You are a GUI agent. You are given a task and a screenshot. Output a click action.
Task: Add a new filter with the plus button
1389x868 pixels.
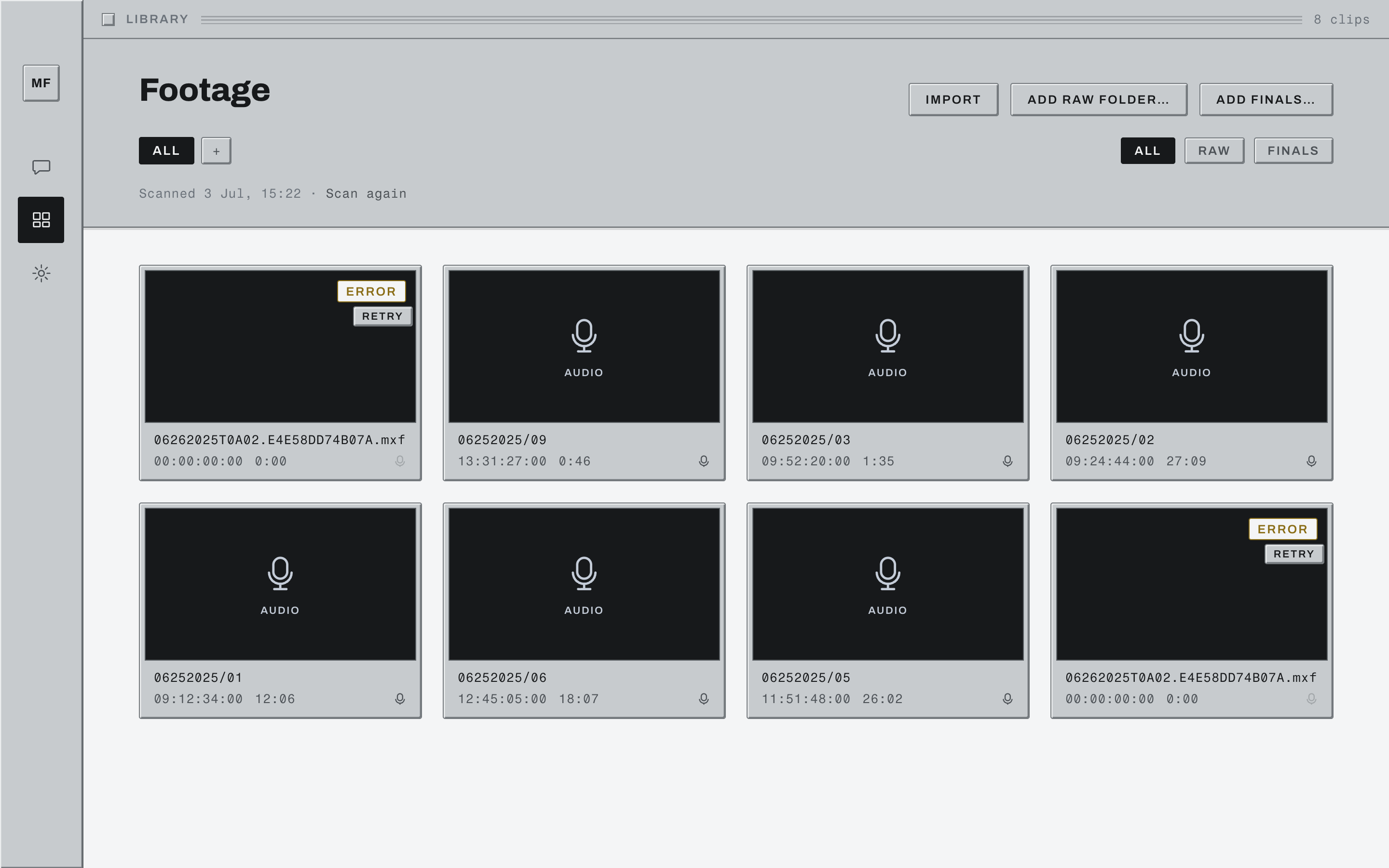click(217, 151)
